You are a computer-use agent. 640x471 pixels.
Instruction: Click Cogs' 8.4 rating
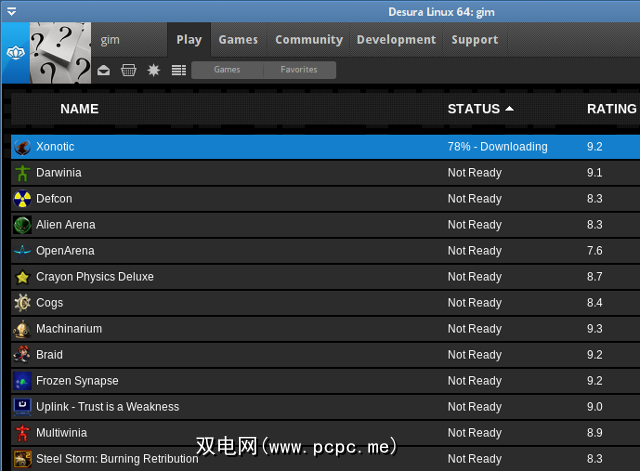[595, 303]
